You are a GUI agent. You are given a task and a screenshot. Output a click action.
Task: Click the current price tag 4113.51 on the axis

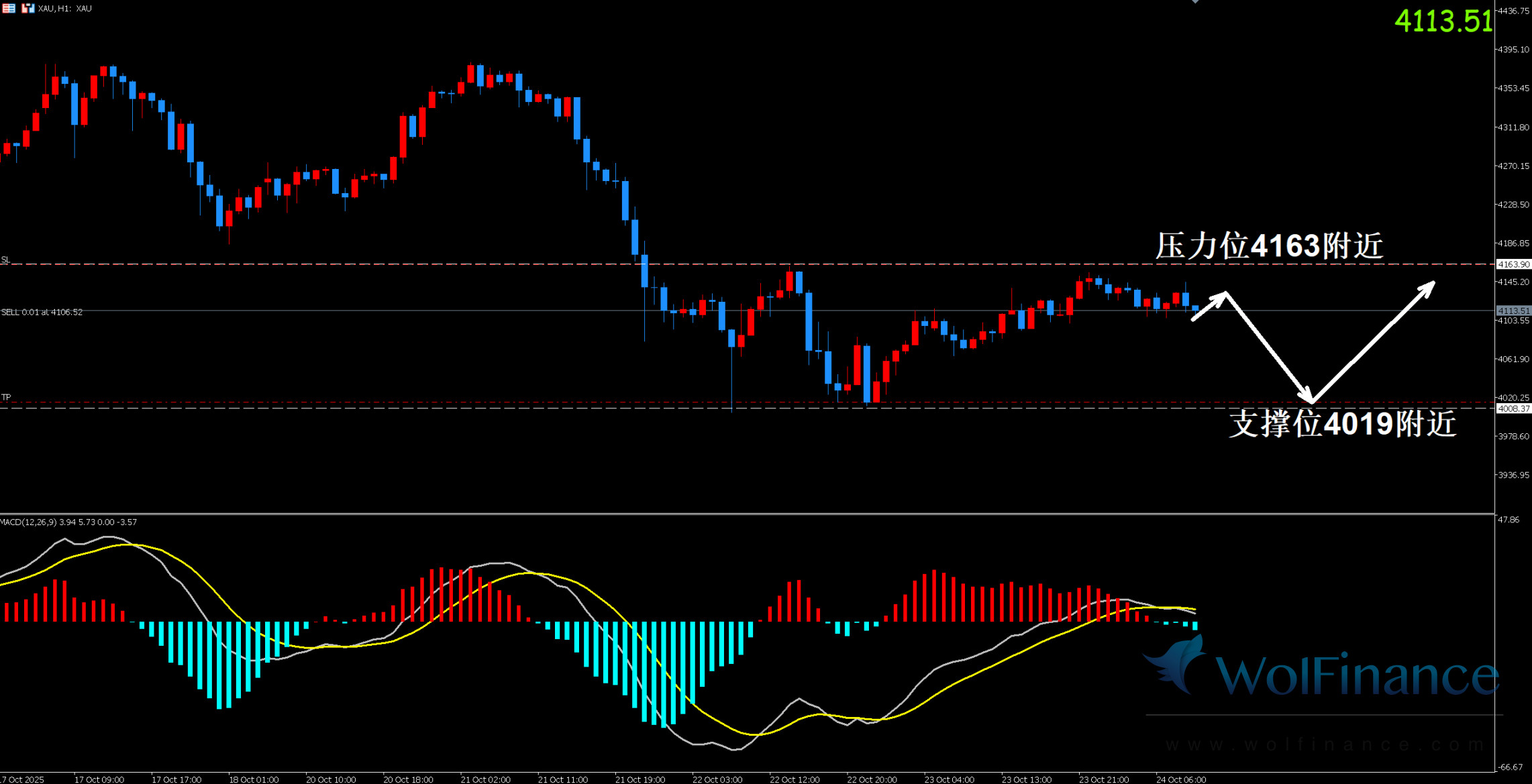[x=1513, y=311]
